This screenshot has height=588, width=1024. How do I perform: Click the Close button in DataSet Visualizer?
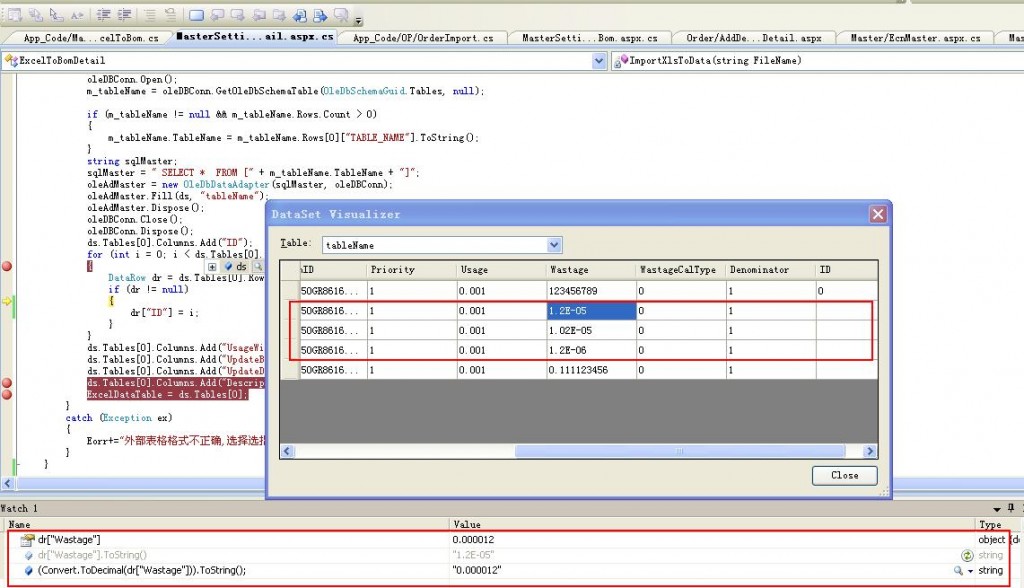point(845,475)
